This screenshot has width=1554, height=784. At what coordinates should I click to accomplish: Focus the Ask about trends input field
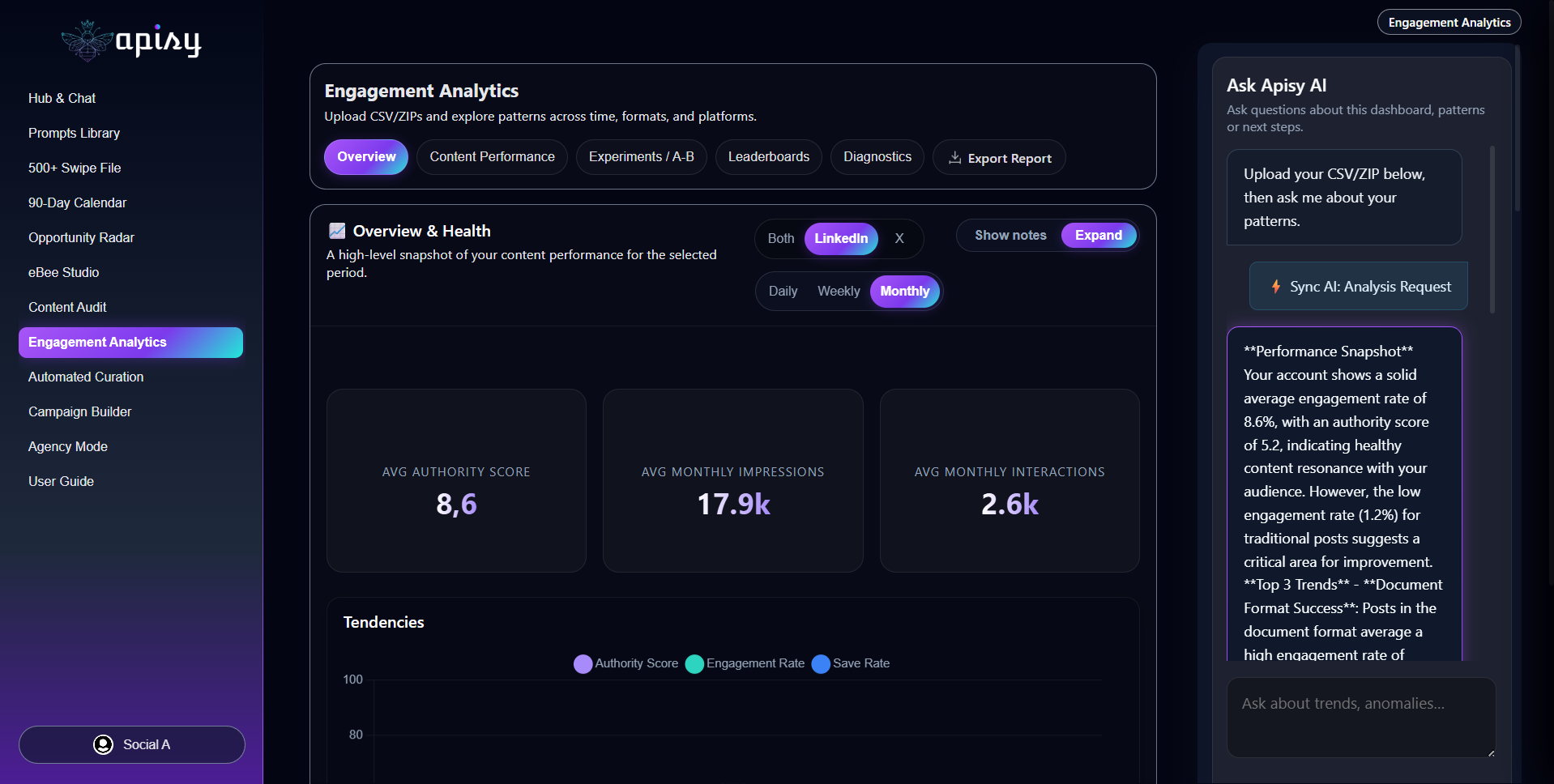pos(1361,718)
